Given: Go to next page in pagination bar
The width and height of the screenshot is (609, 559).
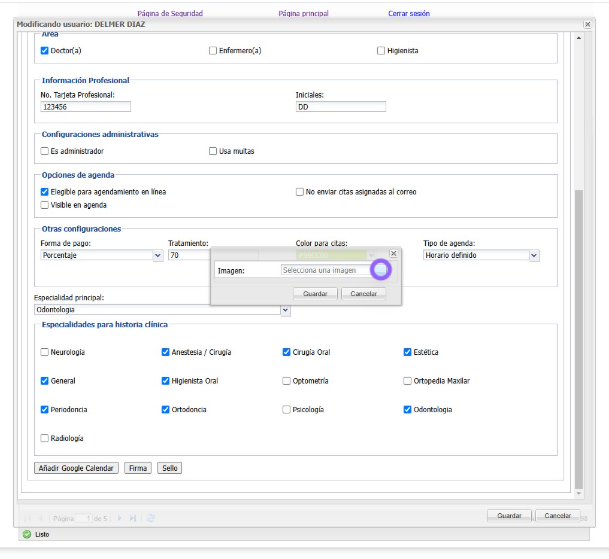Looking at the screenshot, I should coord(120,518).
